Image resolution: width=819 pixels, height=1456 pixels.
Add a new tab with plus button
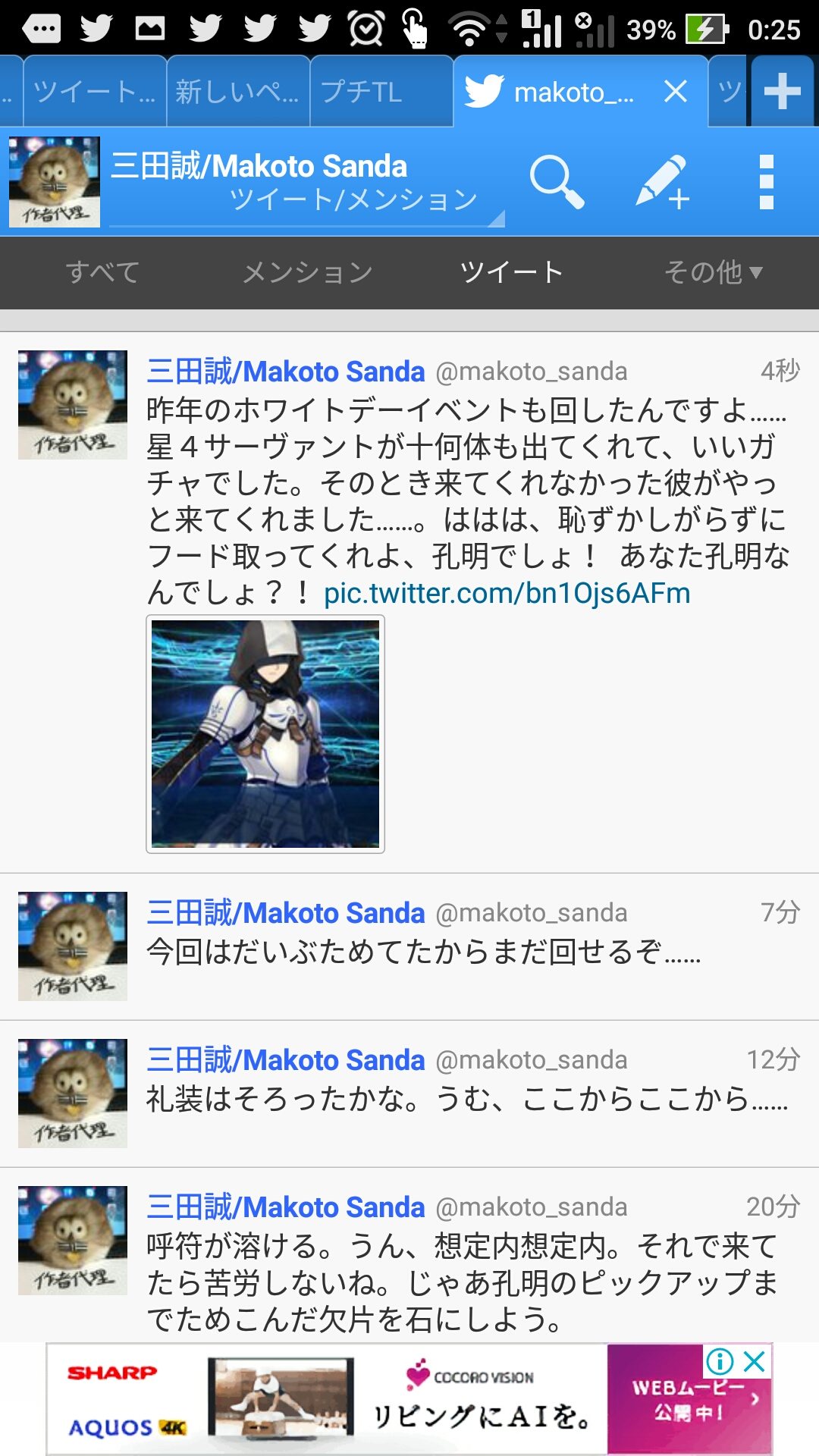click(783, 92)
